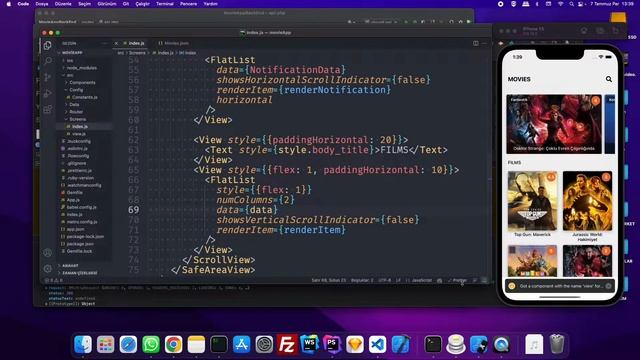The width and height of the screenshot is (640, 360).
Task: Open the Görünüm menu in the menu bar
Action: coord(107,4)
